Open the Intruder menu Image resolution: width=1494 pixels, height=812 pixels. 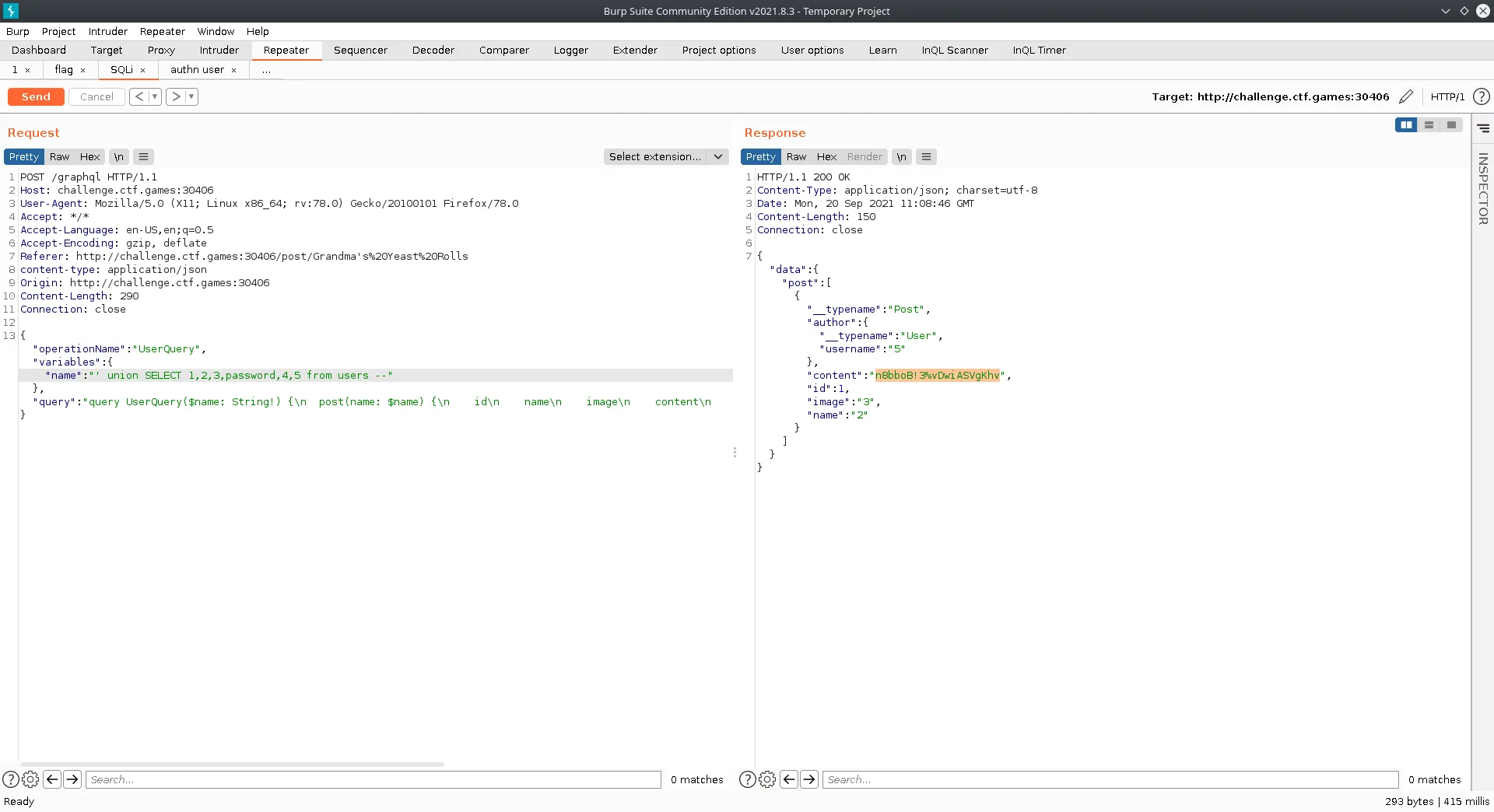(108, 31)
